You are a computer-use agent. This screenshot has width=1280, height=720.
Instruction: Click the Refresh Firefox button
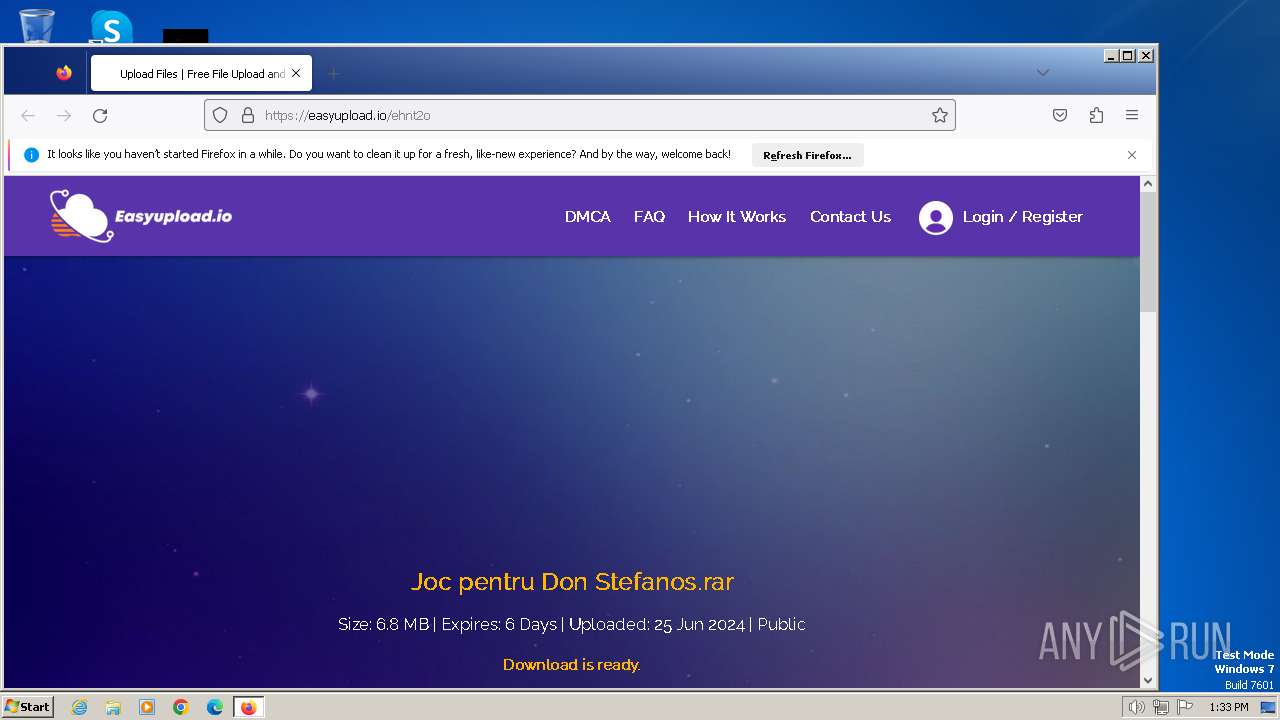(807, 155)
